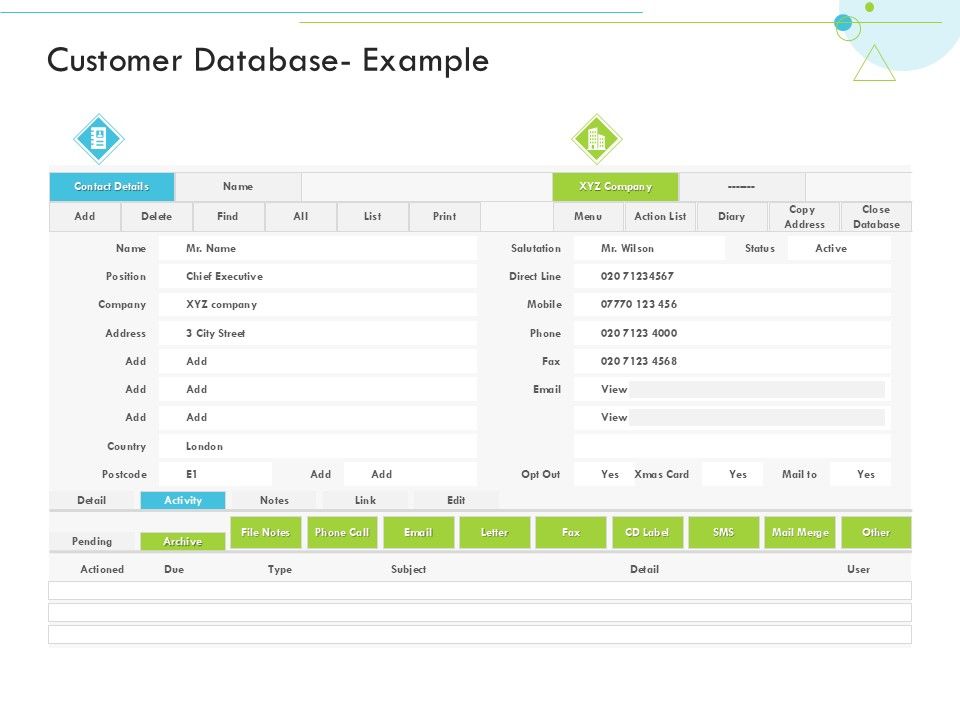The image size is (960, 720).
Task: Click the blue contact card diamond icon
Action: 99,139
